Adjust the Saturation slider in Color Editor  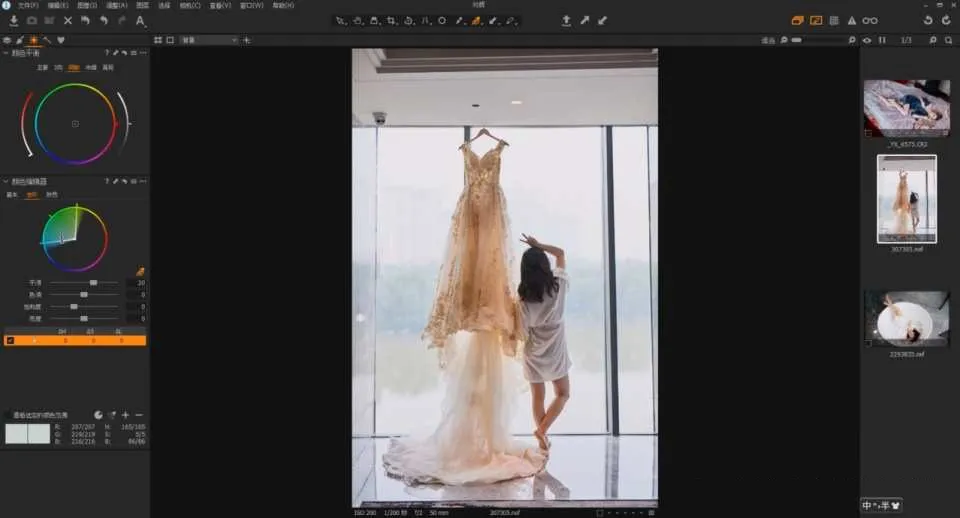tap(84, 307)
